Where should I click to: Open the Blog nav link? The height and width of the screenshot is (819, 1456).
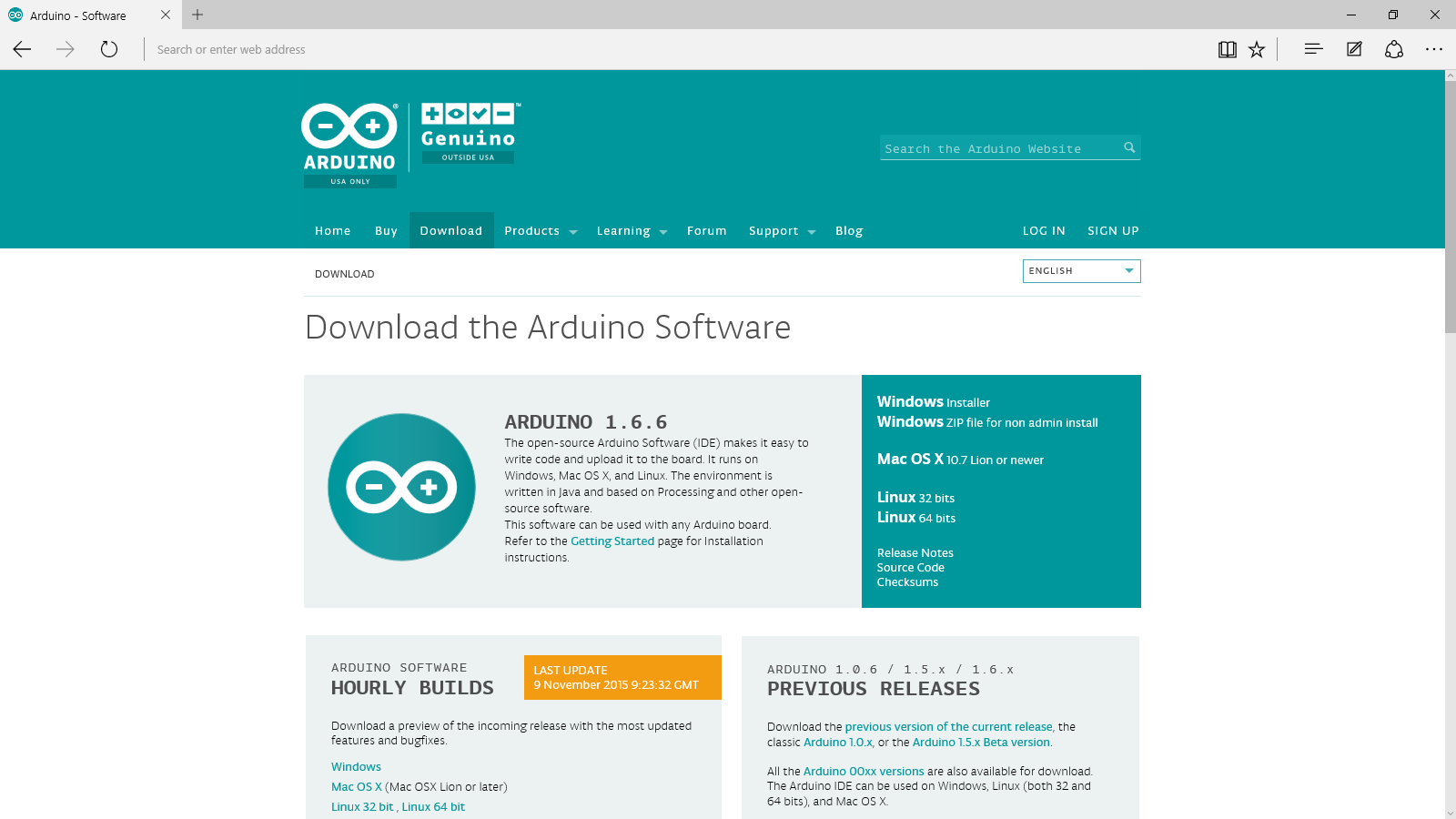[849, 231]
